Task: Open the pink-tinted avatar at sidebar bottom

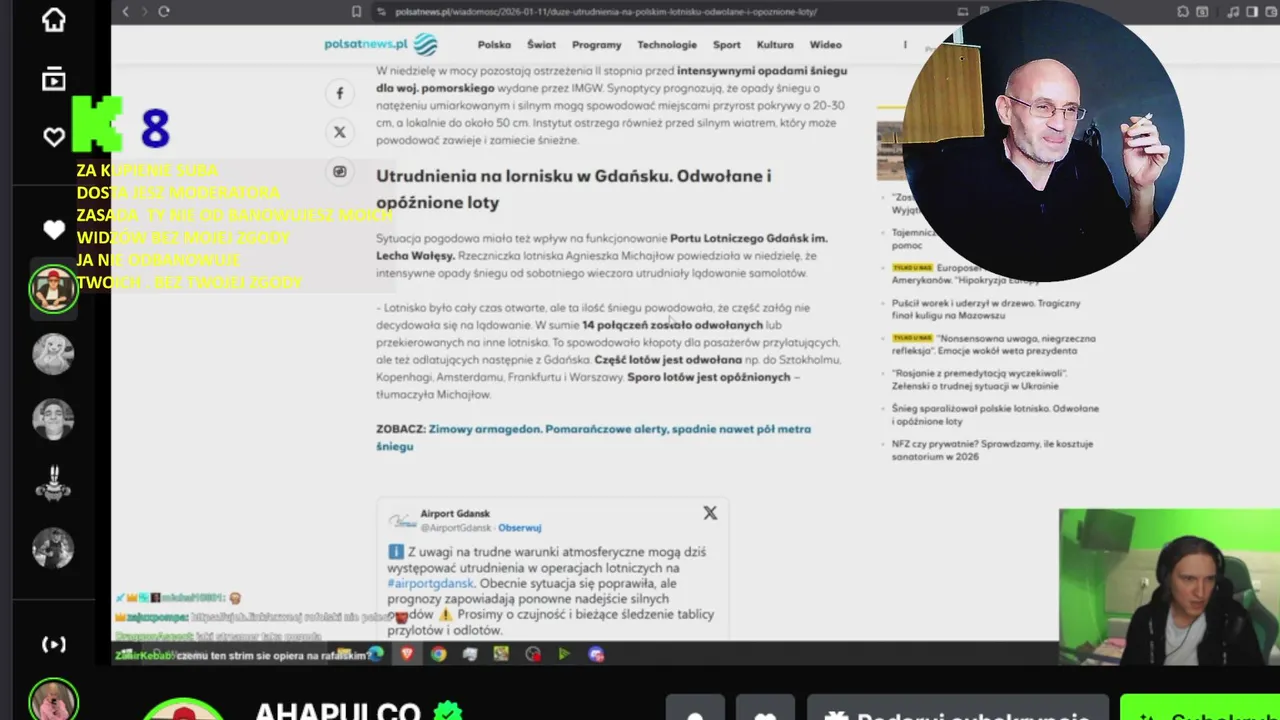Action: point(53,700)
